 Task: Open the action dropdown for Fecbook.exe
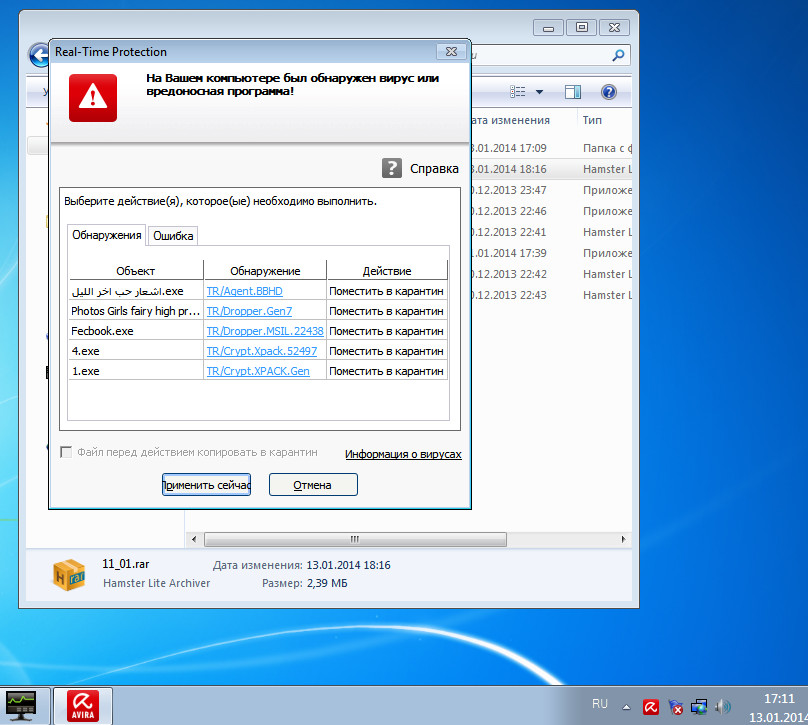point(386,331)
